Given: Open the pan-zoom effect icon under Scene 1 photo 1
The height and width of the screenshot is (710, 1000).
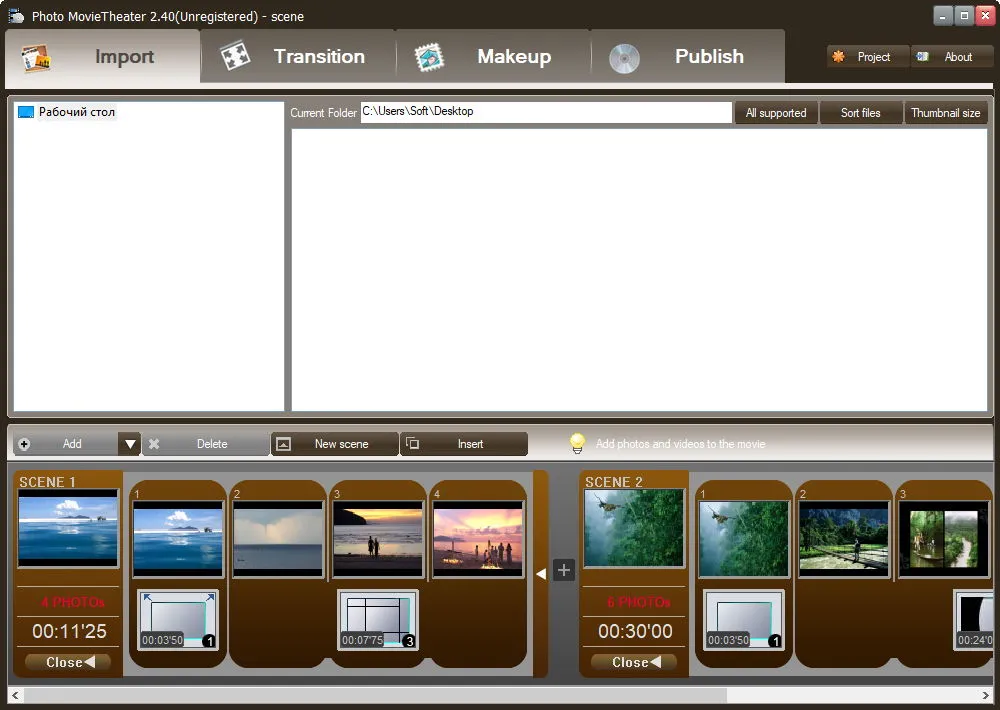Looking at the screenshot, I should [178, 620].
